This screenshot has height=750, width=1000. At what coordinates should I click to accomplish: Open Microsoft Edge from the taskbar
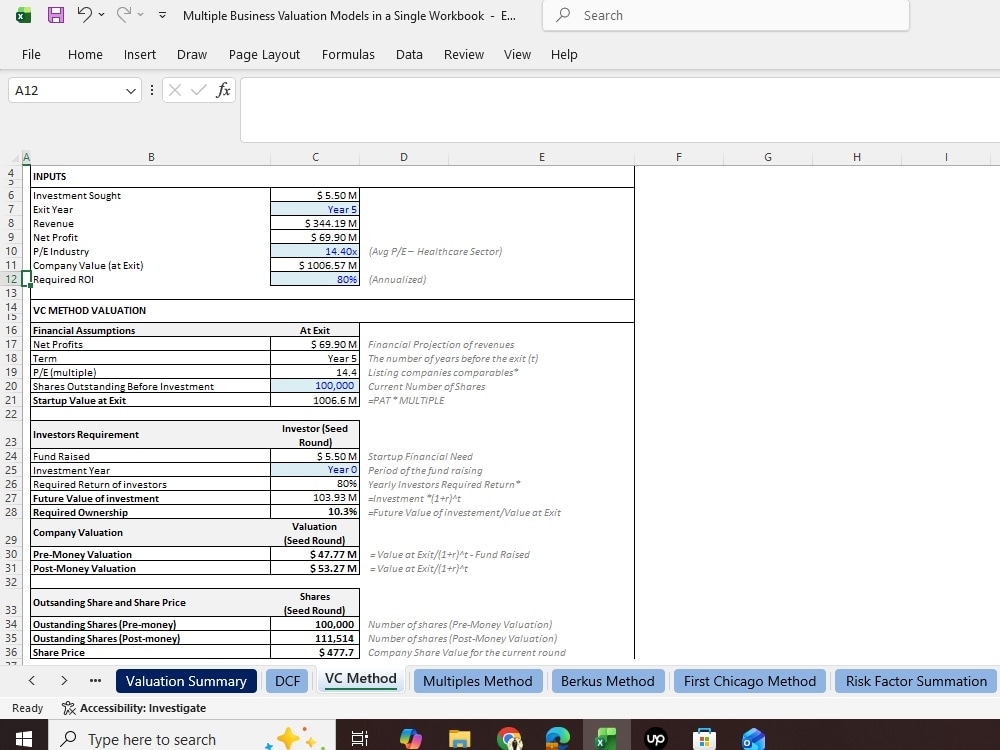pyautogui.click(x=557, y=739)
